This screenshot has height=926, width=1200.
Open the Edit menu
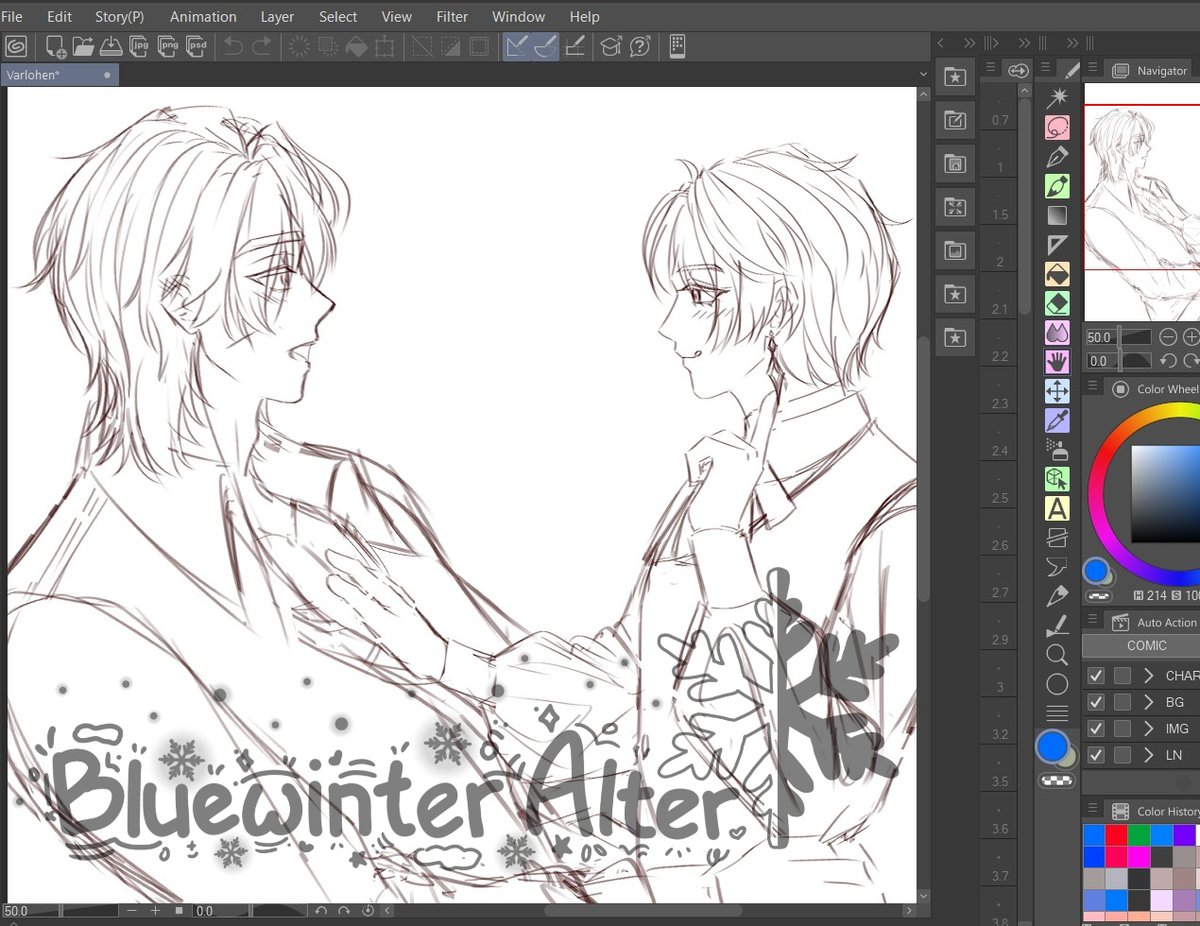pos(59,16)
